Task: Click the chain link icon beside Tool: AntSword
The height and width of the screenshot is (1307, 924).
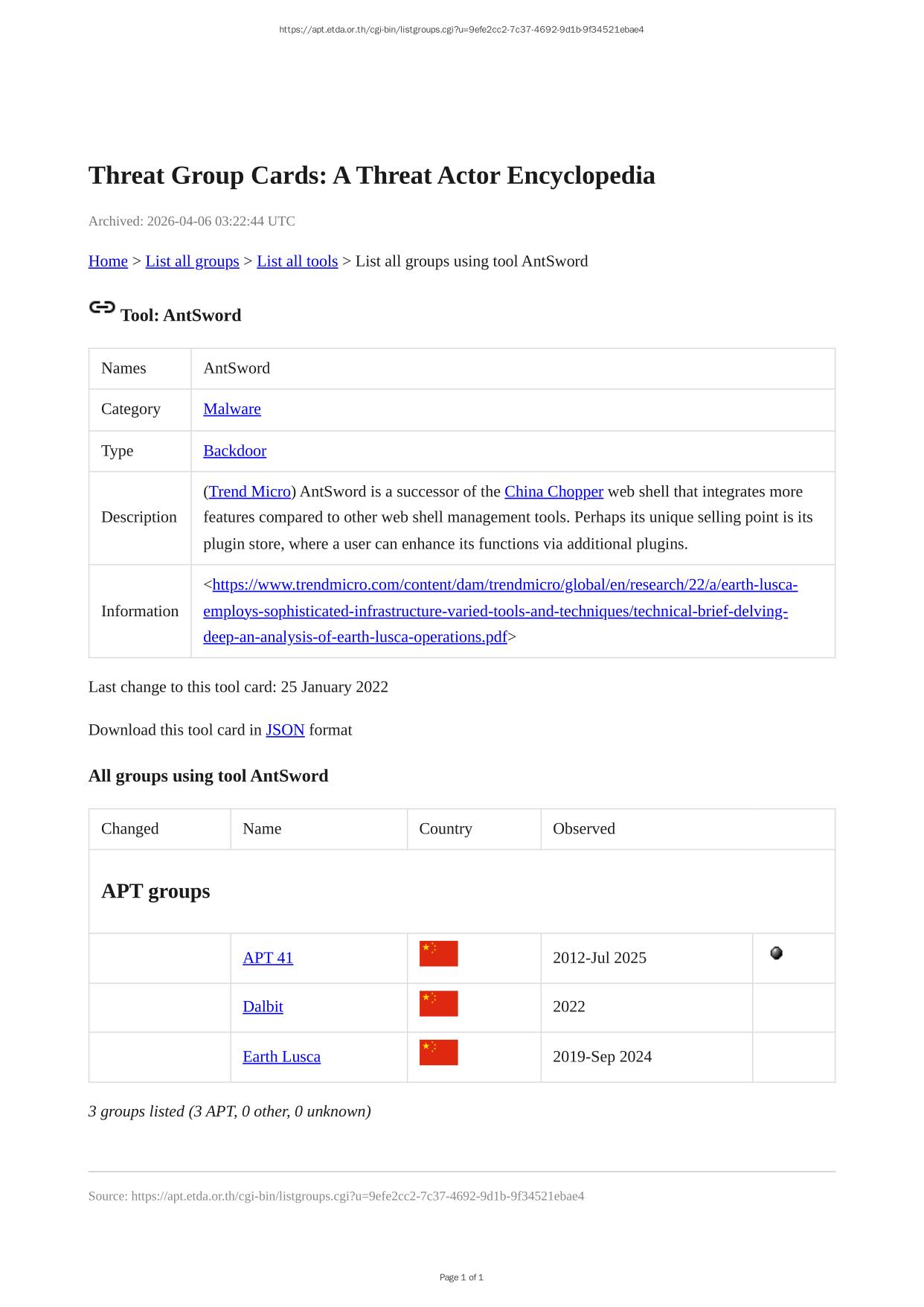Action: pyautogui.click(x=102, y=307)
